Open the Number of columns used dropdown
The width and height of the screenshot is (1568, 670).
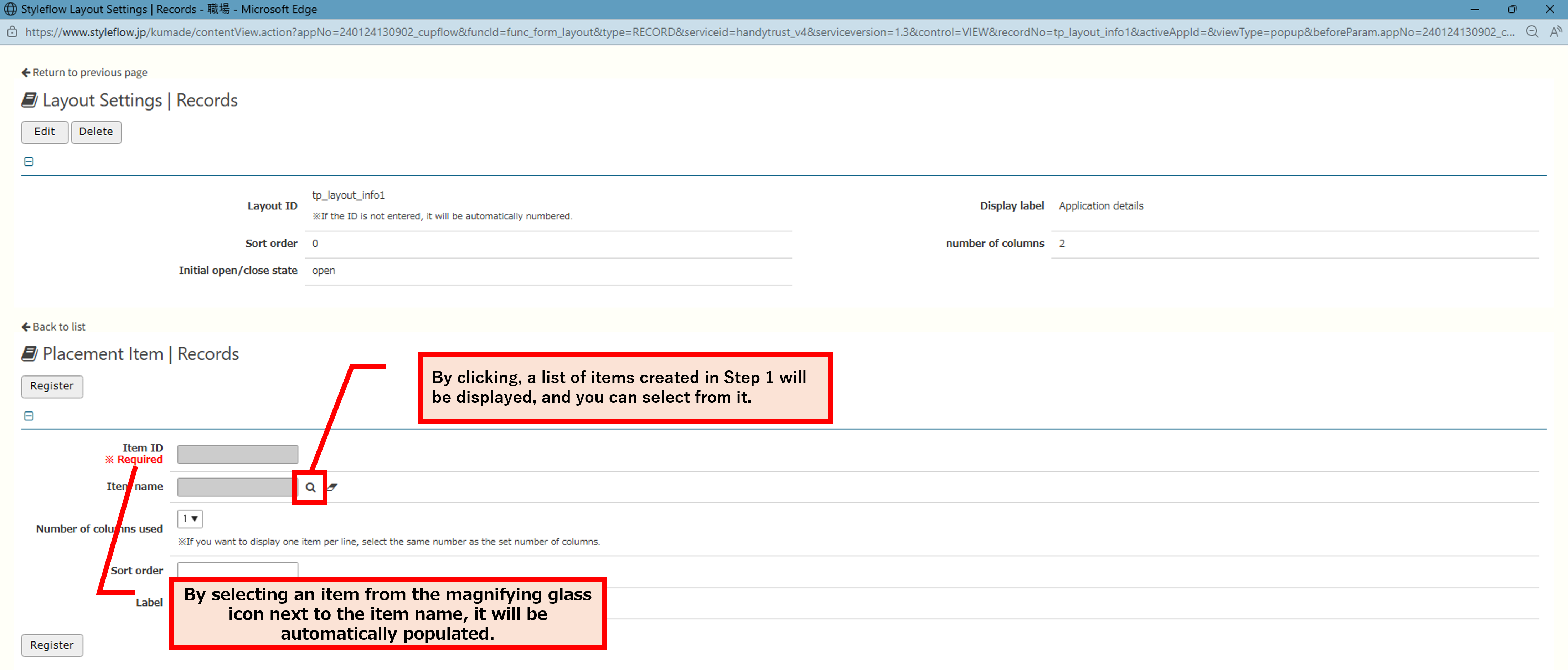point(190,519)
